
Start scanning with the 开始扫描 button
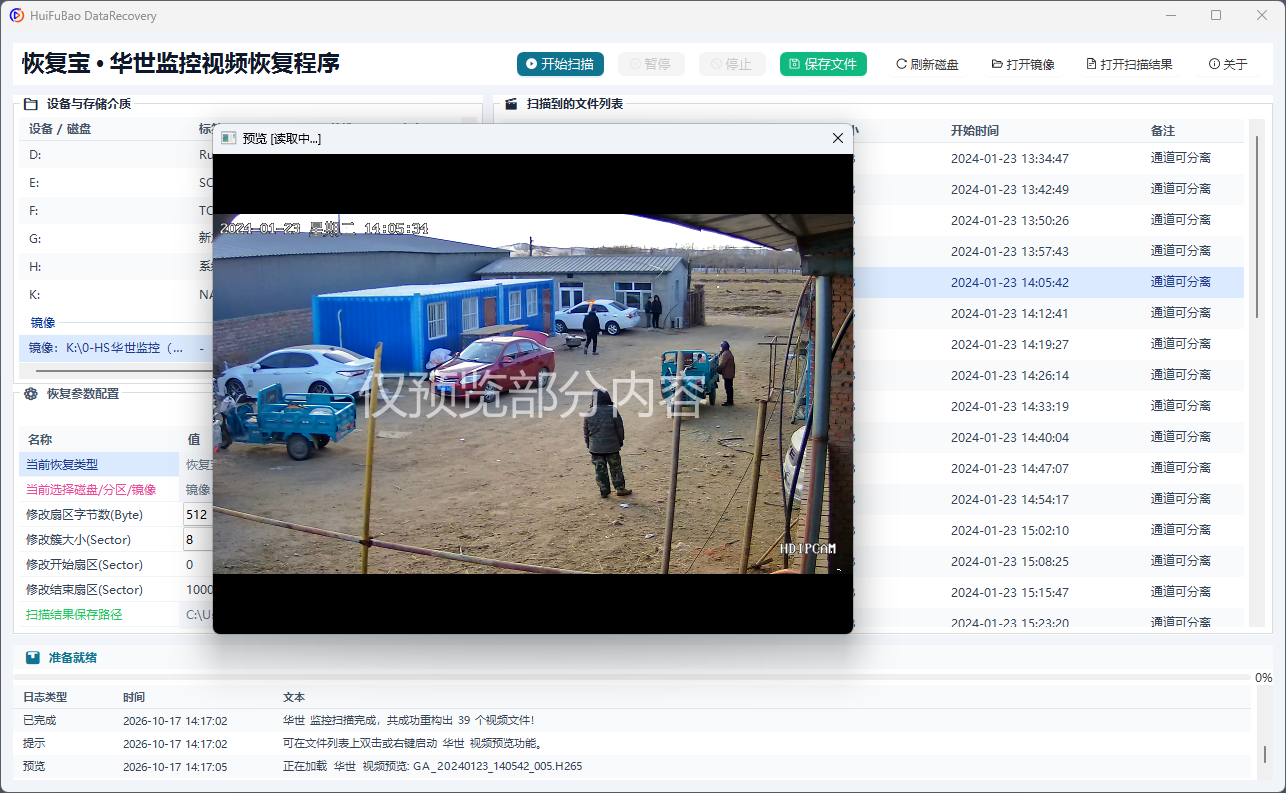(561, 64)
